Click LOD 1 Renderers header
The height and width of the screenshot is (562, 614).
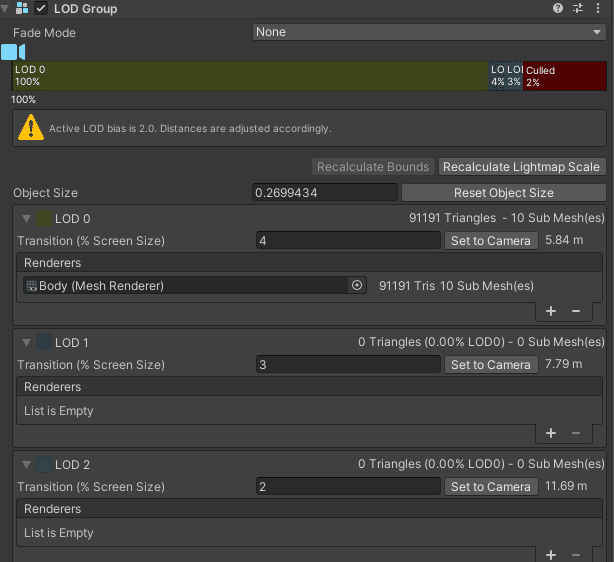[x=309, y=387]
